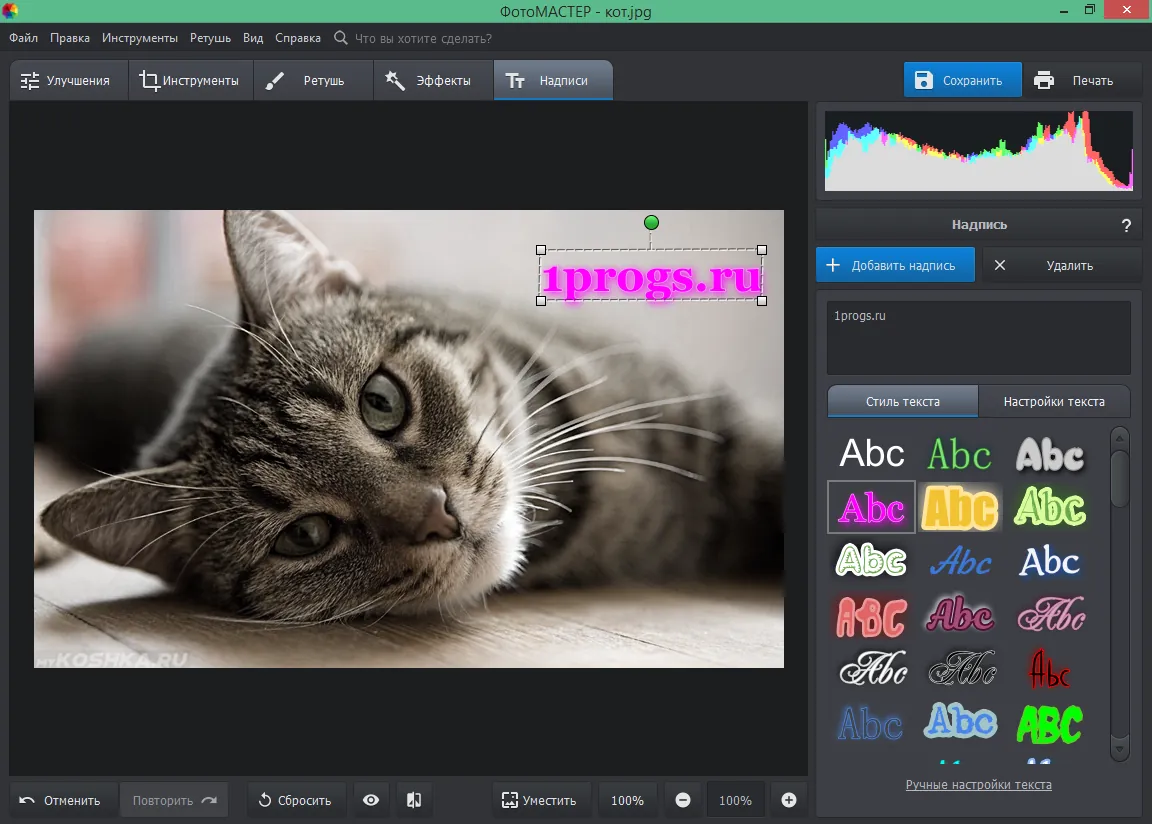Click the text styles scrollbar down arrow
This screenshot has width=1152, height=824.
1120,749
